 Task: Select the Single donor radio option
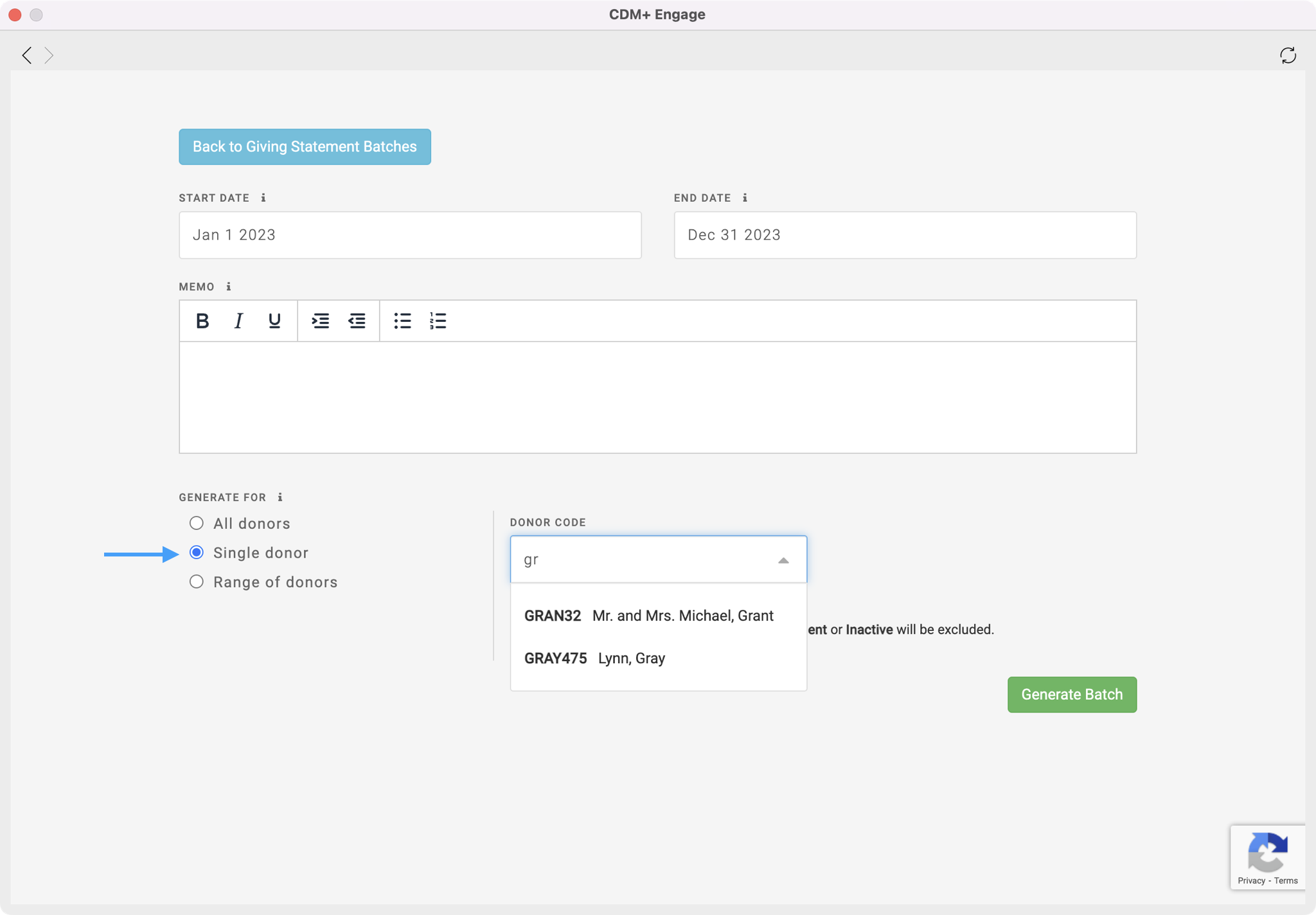[197, 553]
